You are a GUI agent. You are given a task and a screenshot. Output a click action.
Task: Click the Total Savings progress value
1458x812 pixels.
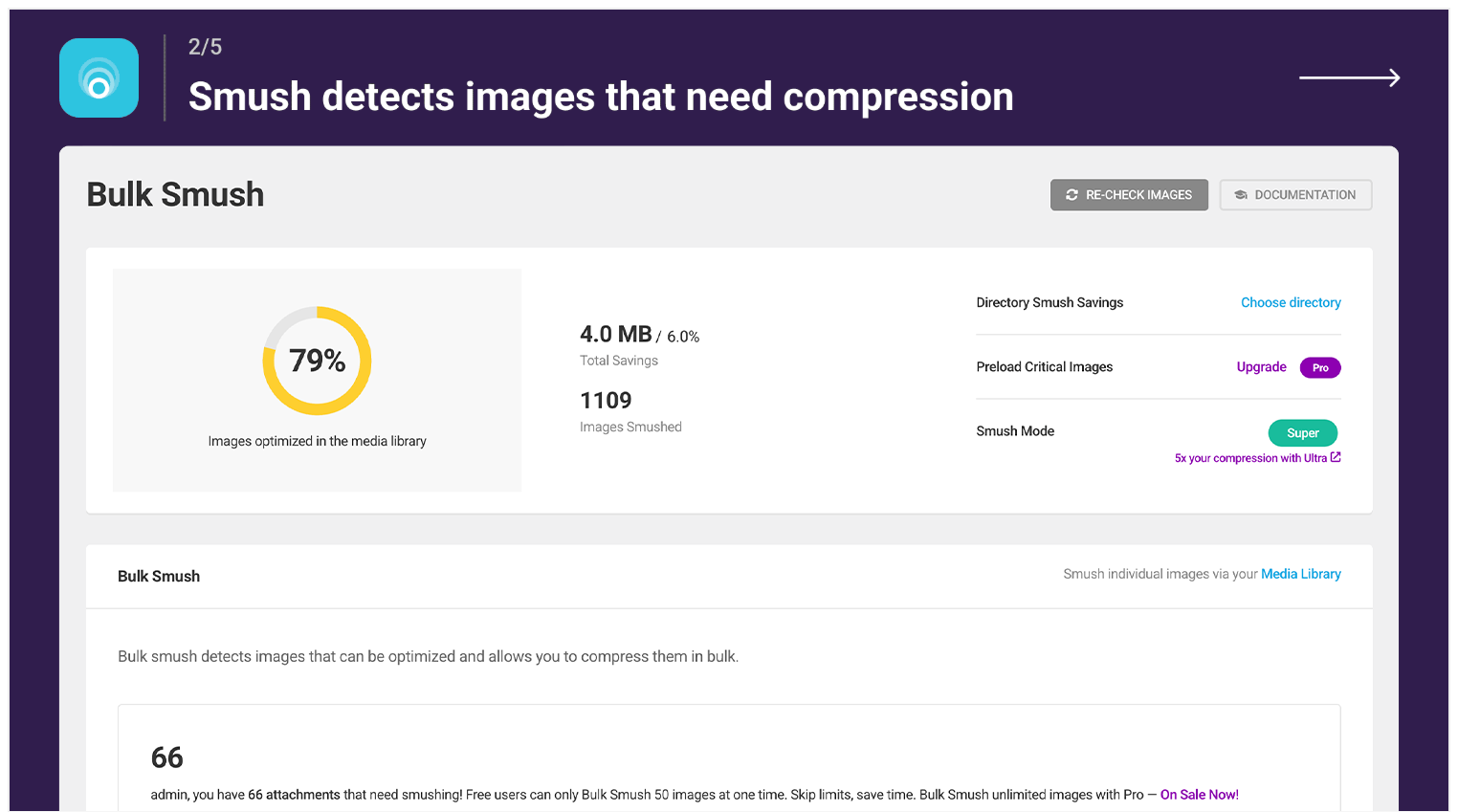[639, 335]
